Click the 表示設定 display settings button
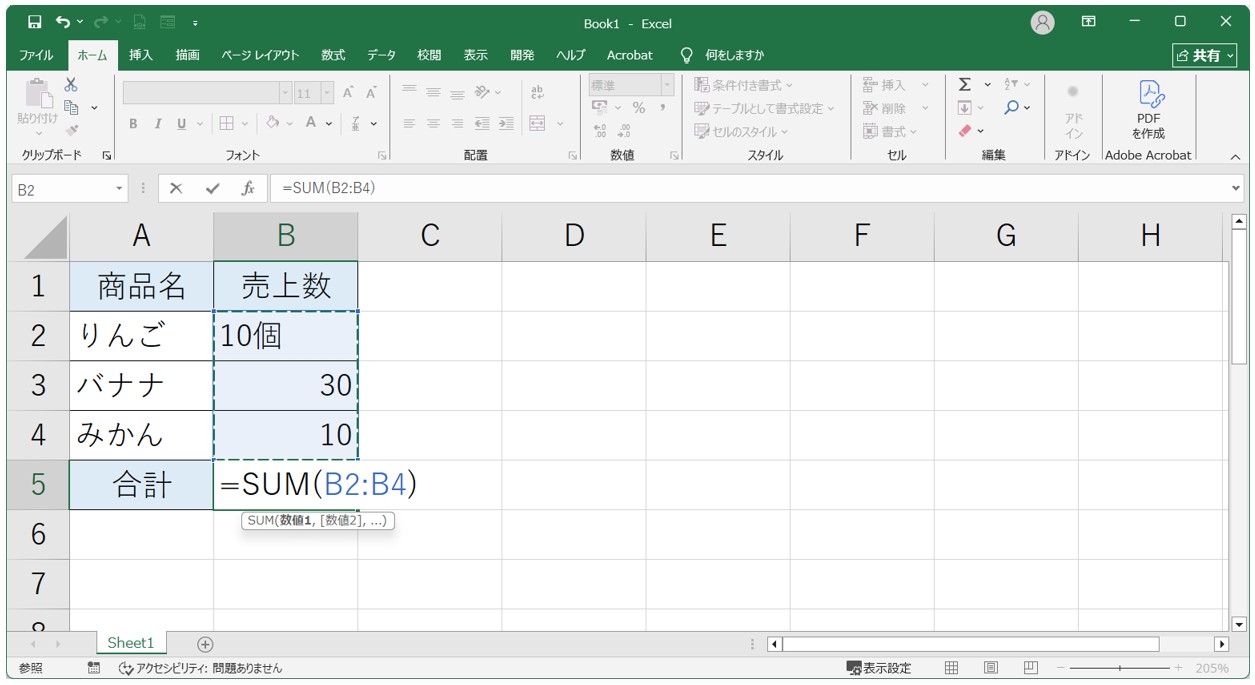This screenshot has height=685, width=1255. 879,668
